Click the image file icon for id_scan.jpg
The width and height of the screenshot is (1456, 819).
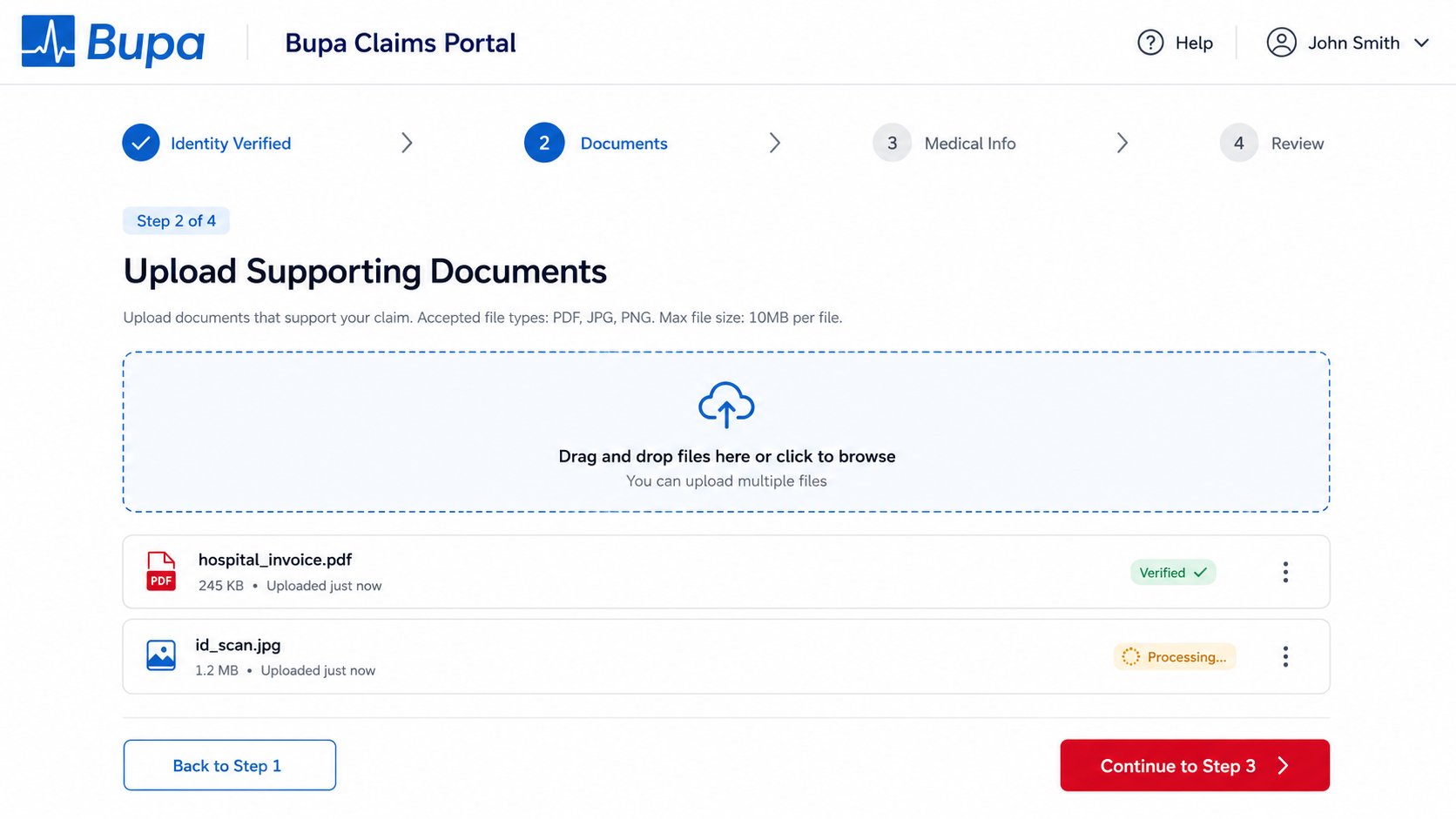[161, 655]
